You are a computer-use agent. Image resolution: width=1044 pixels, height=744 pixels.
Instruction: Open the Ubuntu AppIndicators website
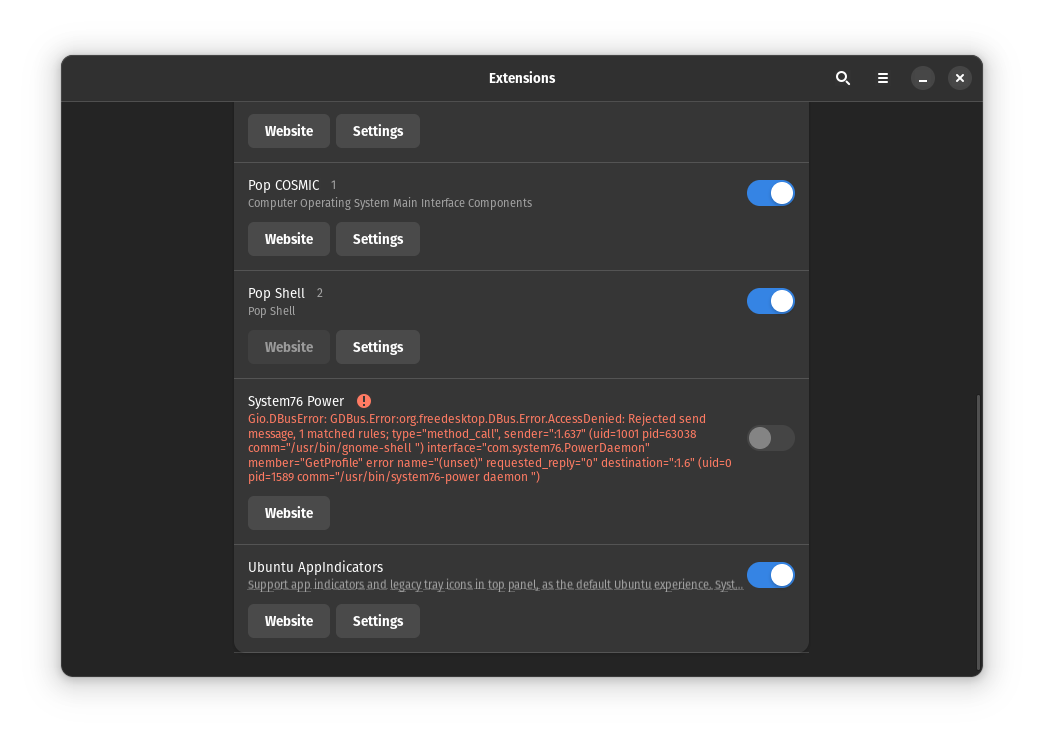click(x=288, y=620)
